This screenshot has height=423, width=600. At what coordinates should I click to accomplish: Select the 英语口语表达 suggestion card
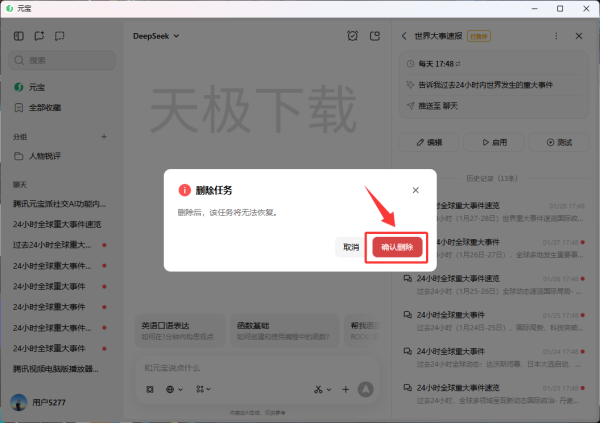pos(165,331)
